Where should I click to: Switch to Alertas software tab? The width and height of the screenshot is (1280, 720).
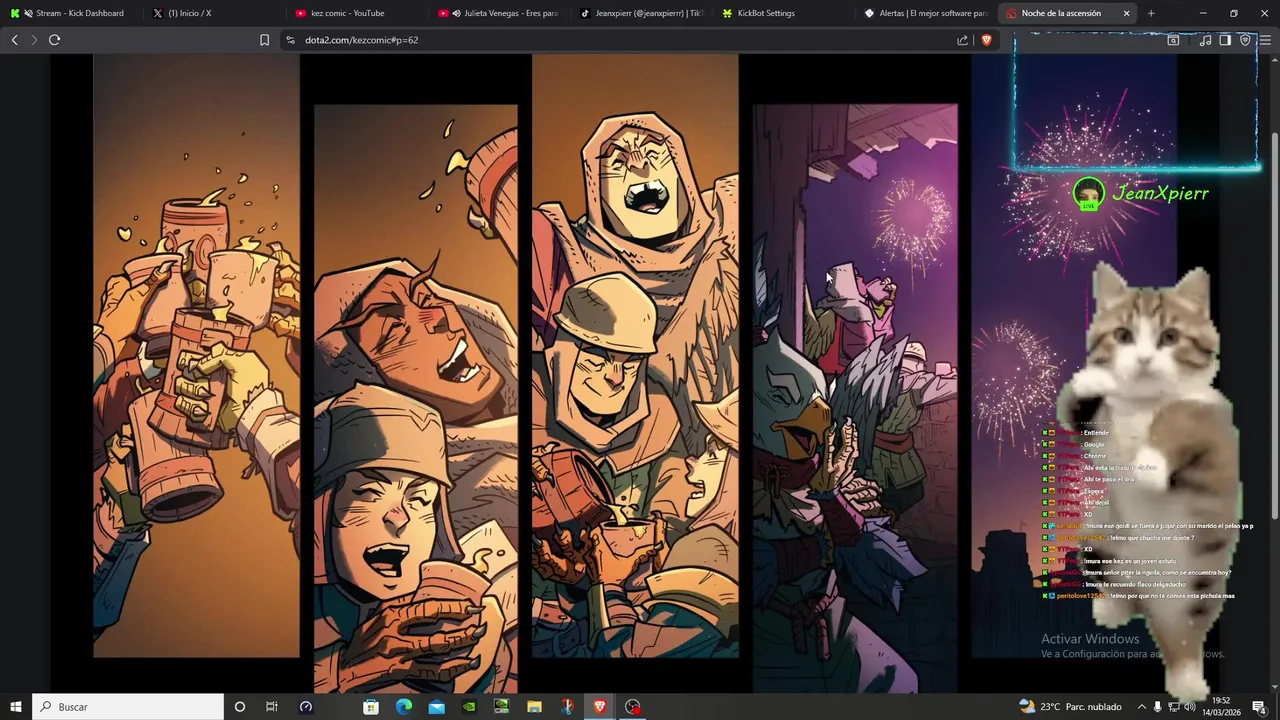pyautogui.click(x=929, y=13)
